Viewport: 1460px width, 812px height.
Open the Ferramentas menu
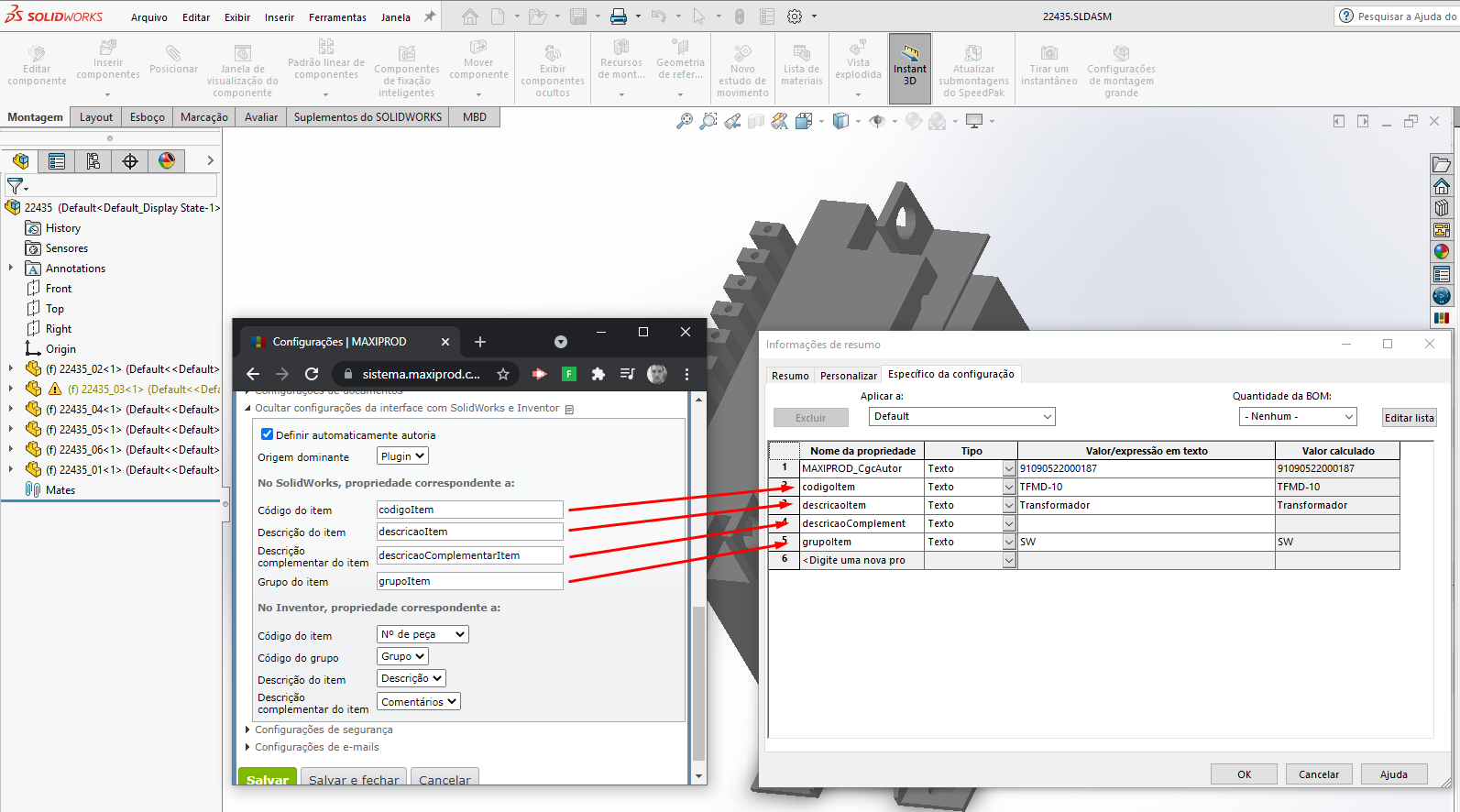(x=337, y=17)
